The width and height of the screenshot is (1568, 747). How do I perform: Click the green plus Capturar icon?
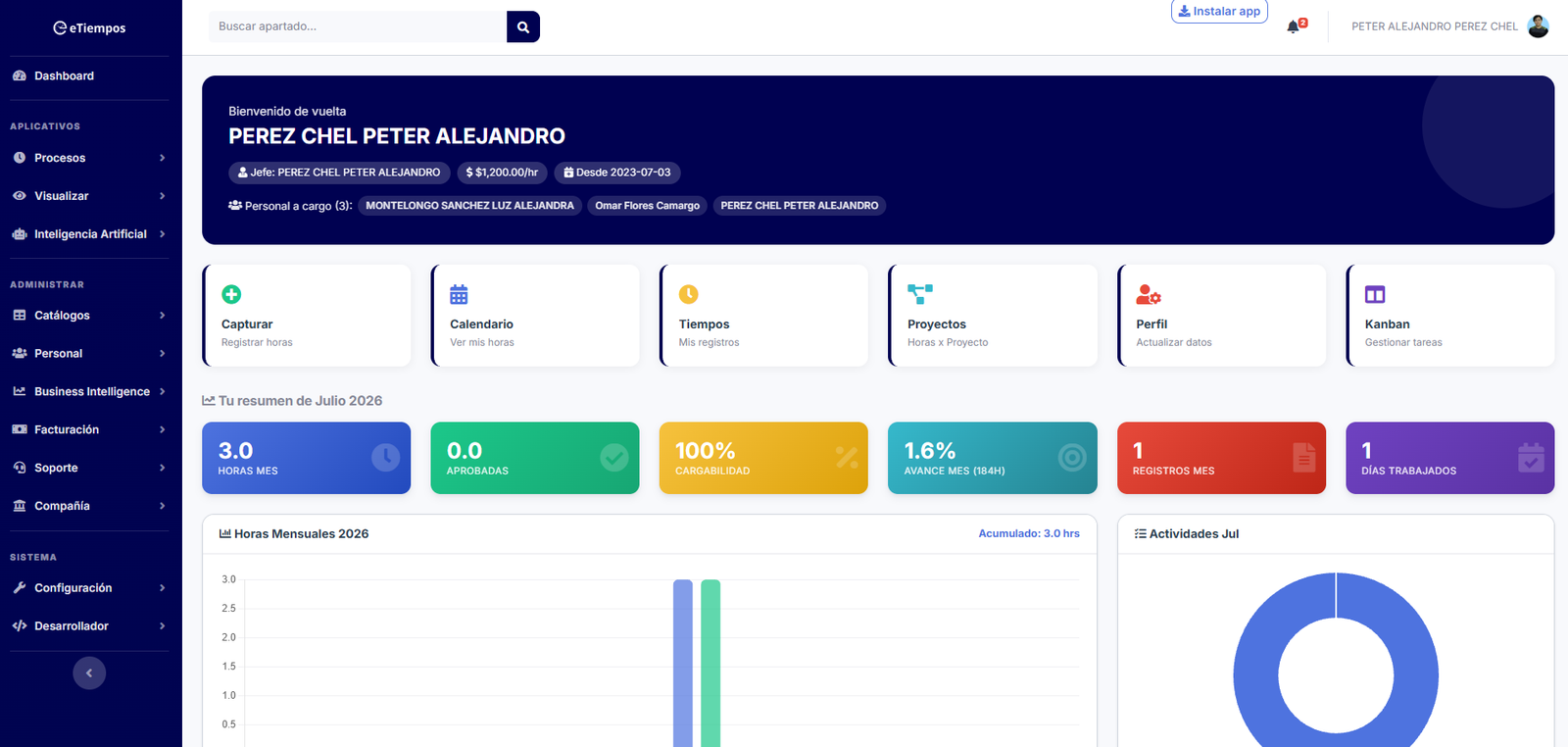(x=231, y=294)
